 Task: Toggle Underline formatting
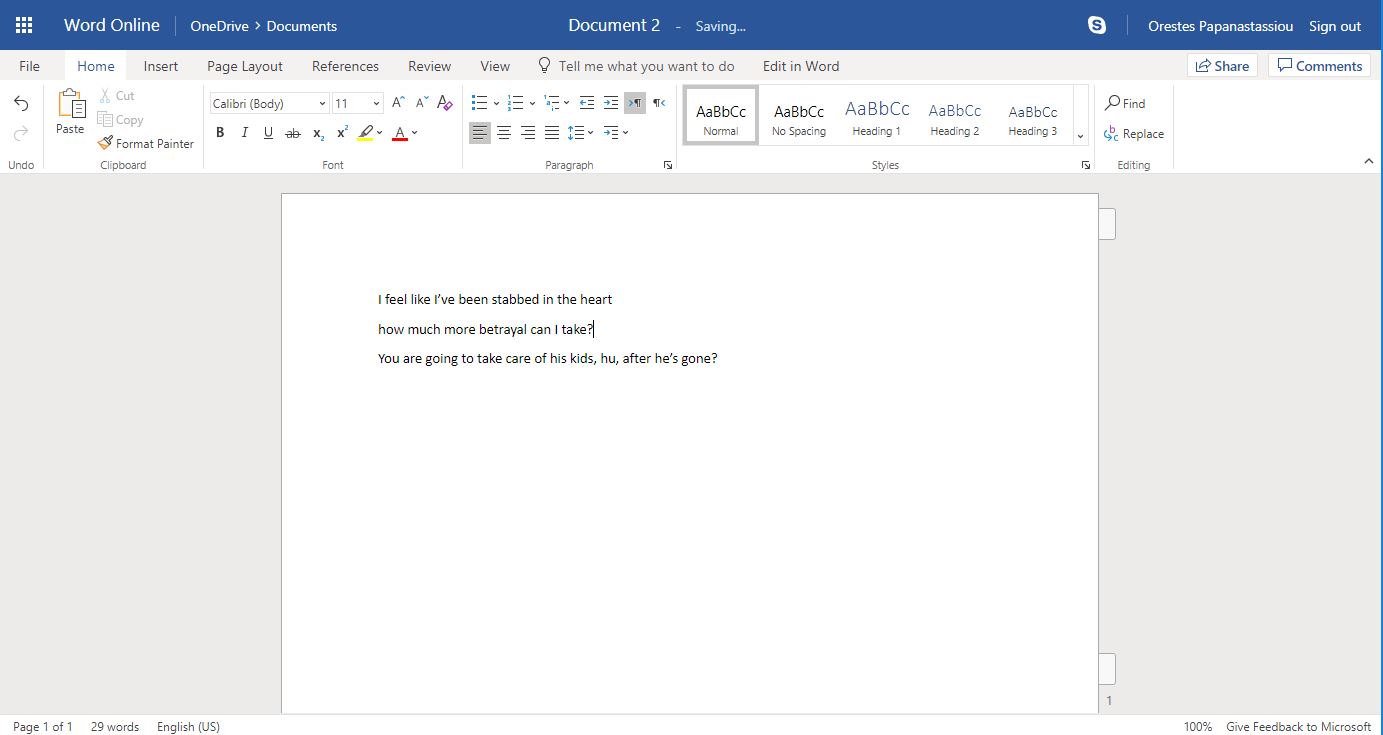[268, 133]
